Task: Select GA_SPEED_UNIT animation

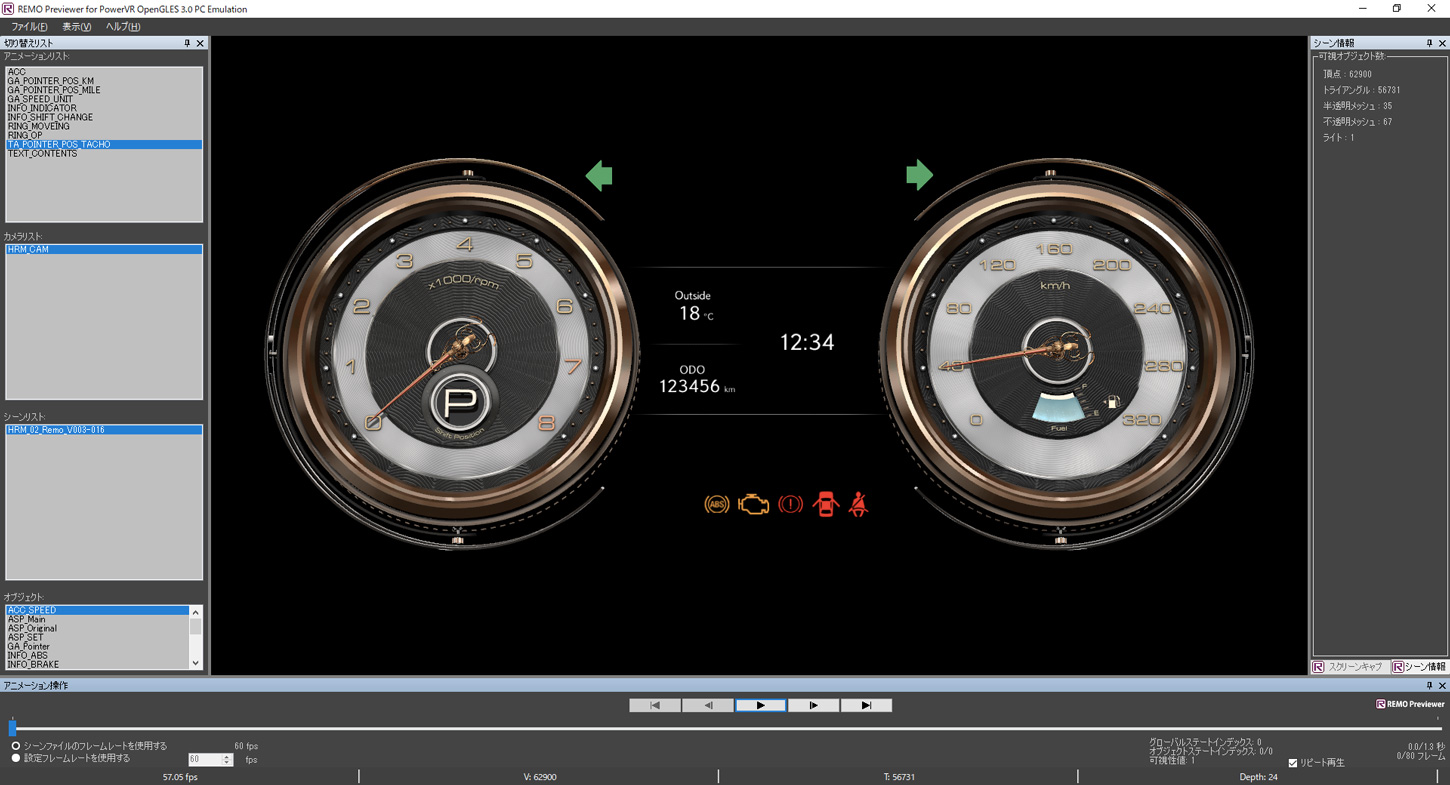Action: coord(104,99)
